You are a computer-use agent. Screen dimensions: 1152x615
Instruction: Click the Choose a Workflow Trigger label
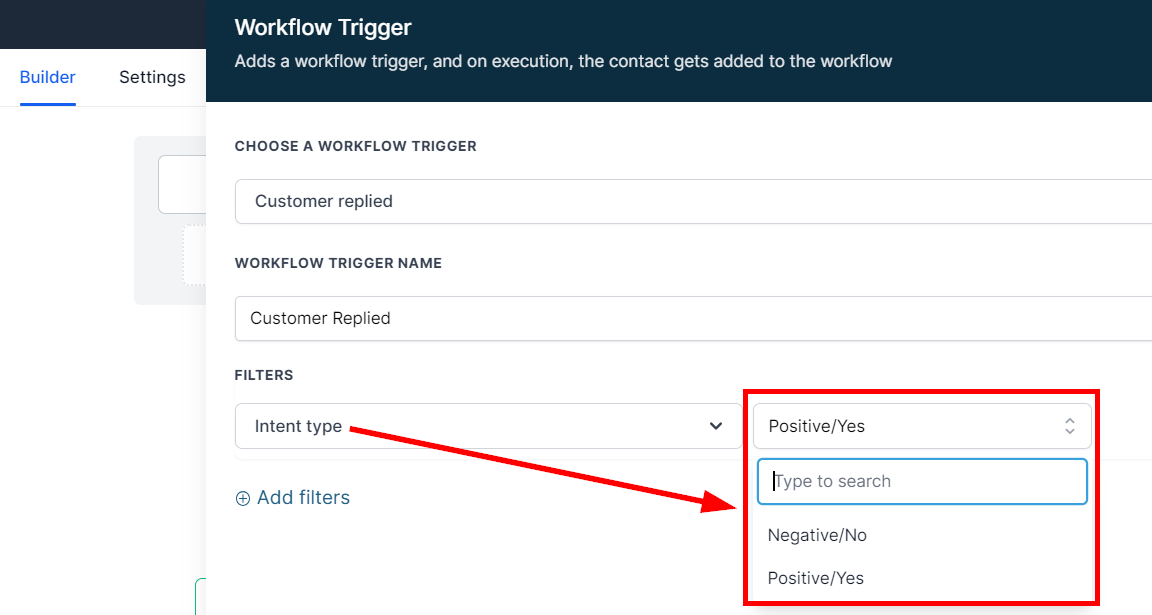(355, 146)
